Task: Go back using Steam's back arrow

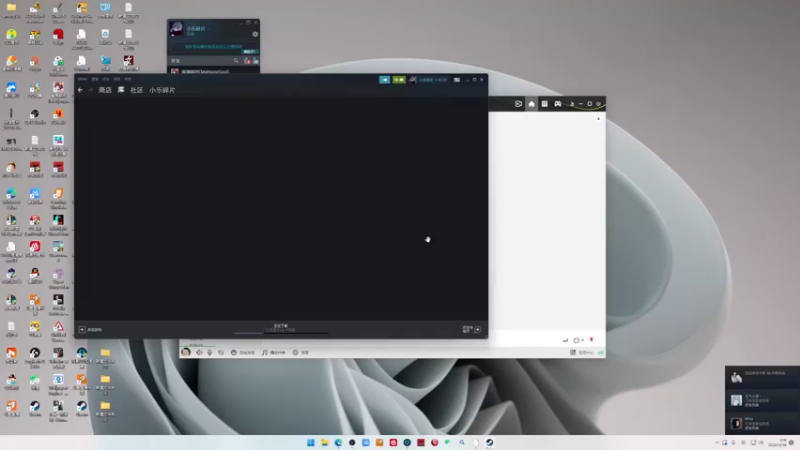Action: tap(80, 90)
